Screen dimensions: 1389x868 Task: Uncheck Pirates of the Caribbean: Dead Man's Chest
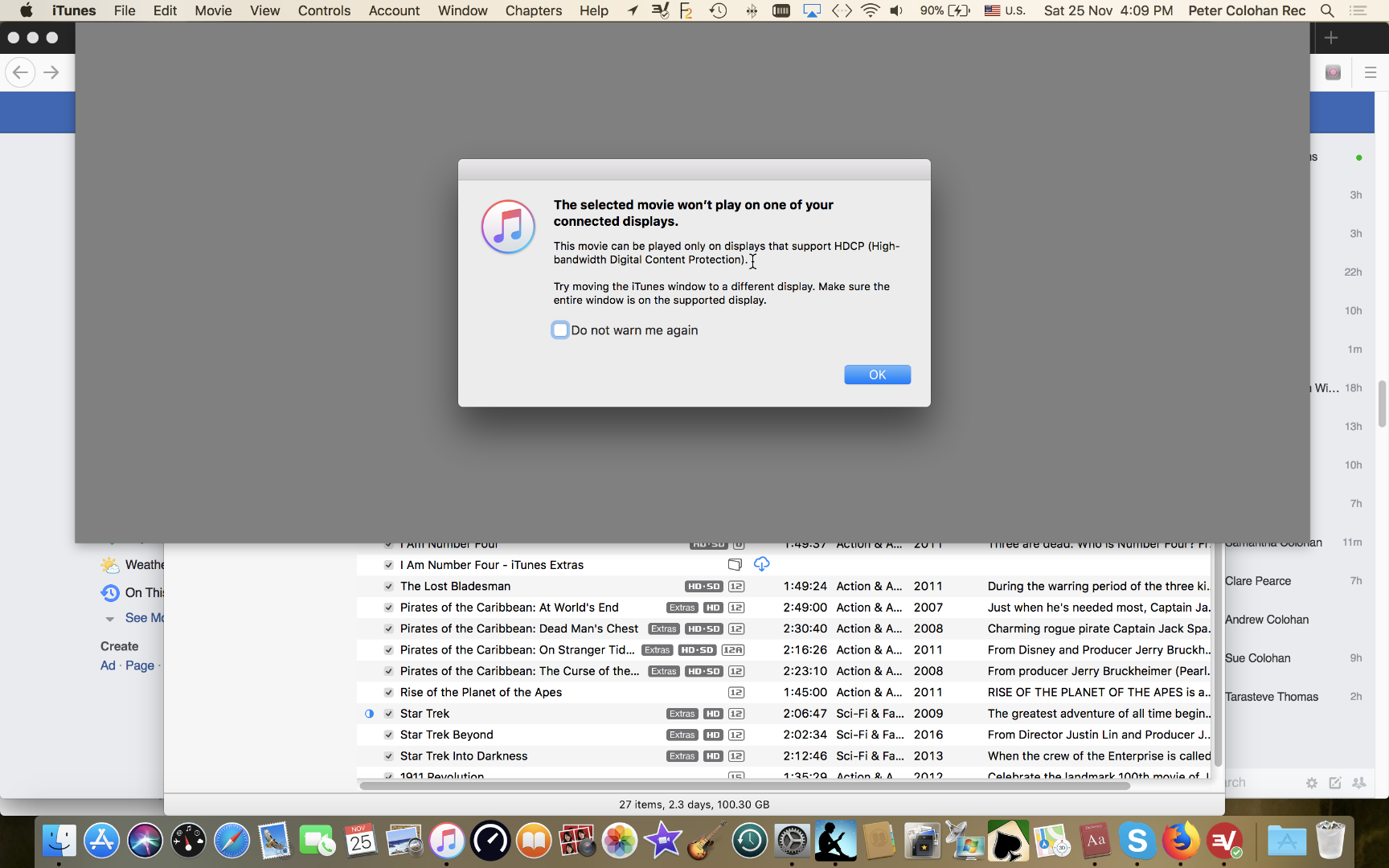click(x=388, y=628)
